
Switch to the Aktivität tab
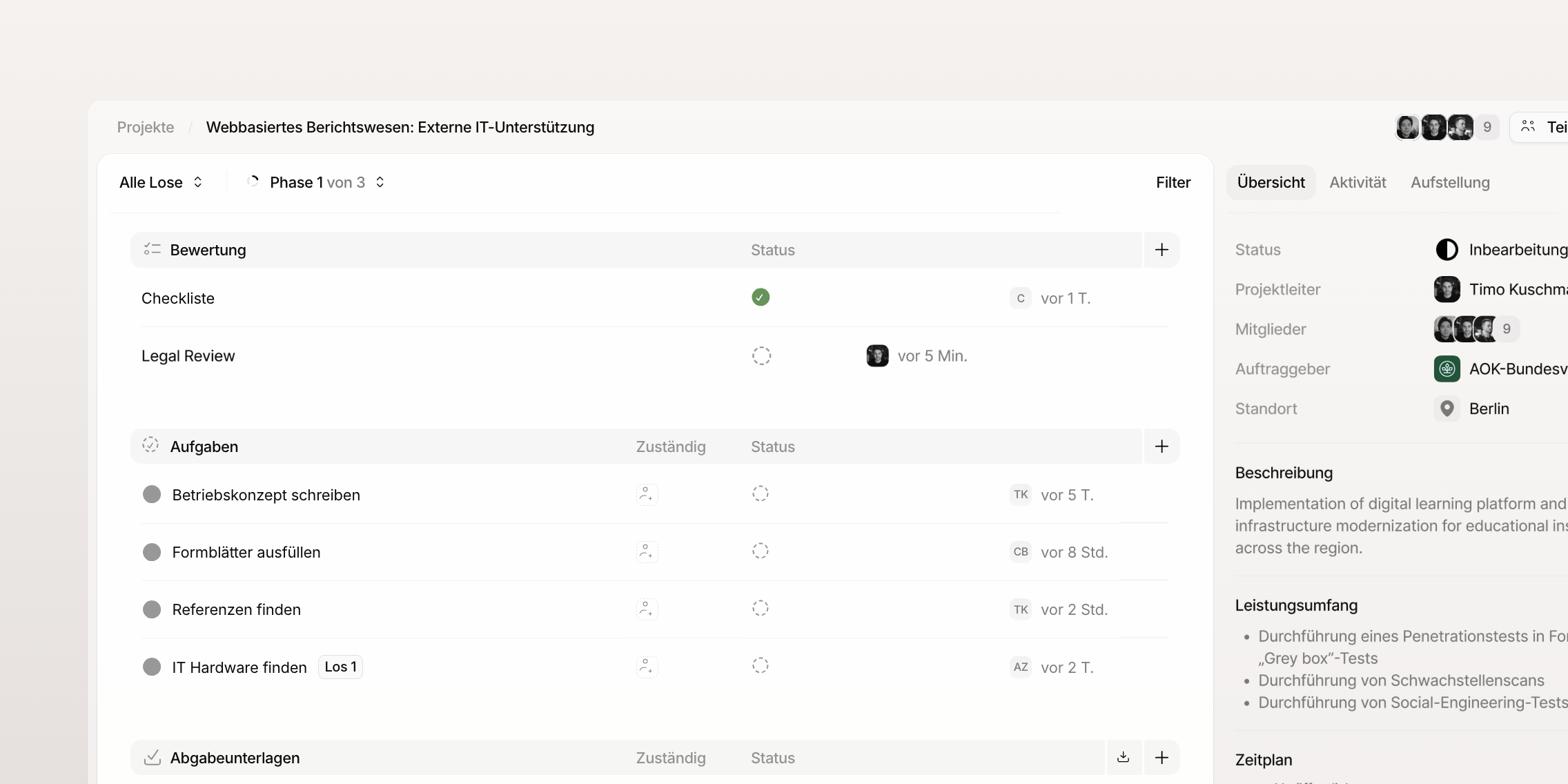tap(1358, 182)
